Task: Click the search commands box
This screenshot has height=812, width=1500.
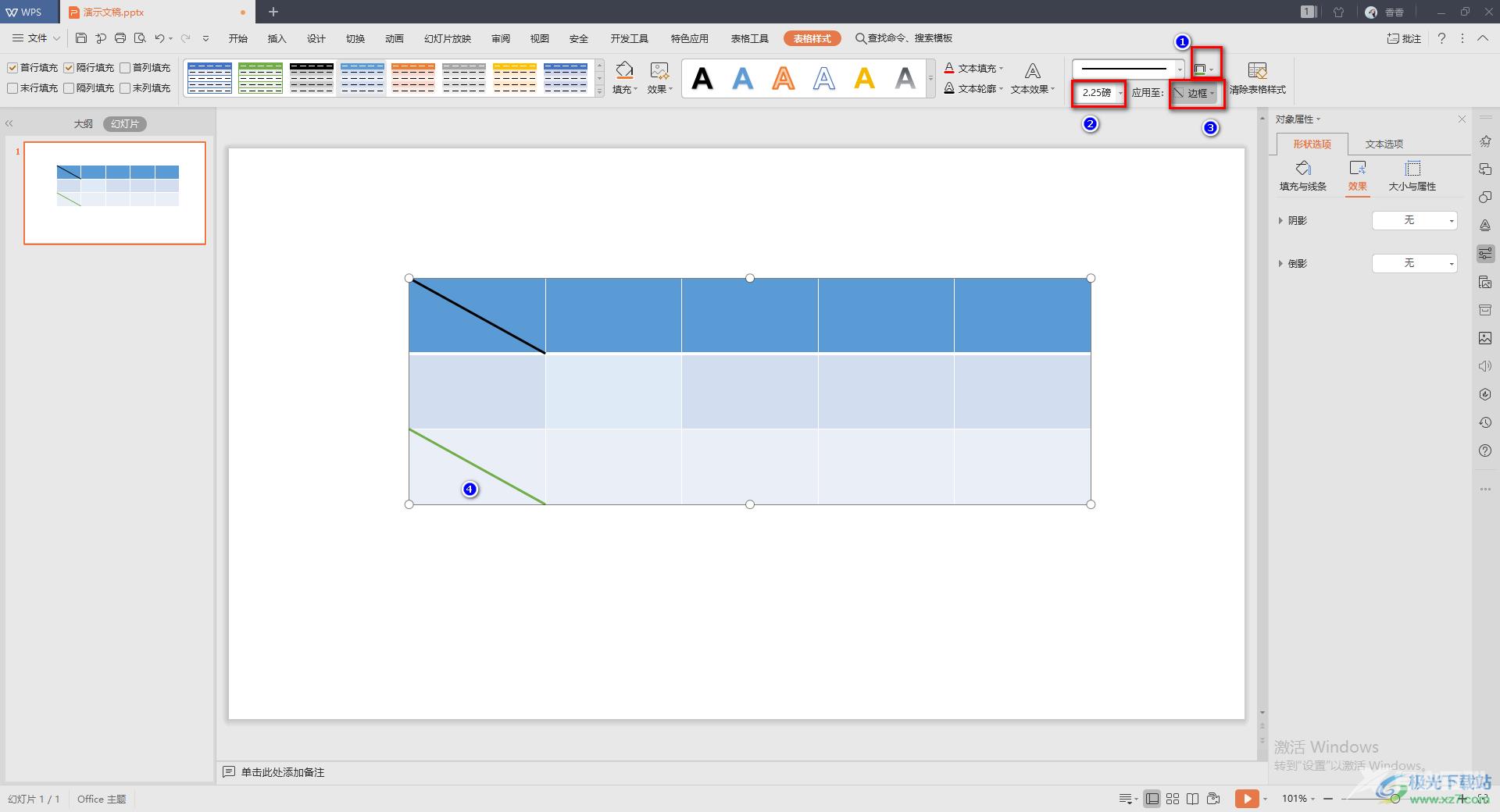Action: 904,38
